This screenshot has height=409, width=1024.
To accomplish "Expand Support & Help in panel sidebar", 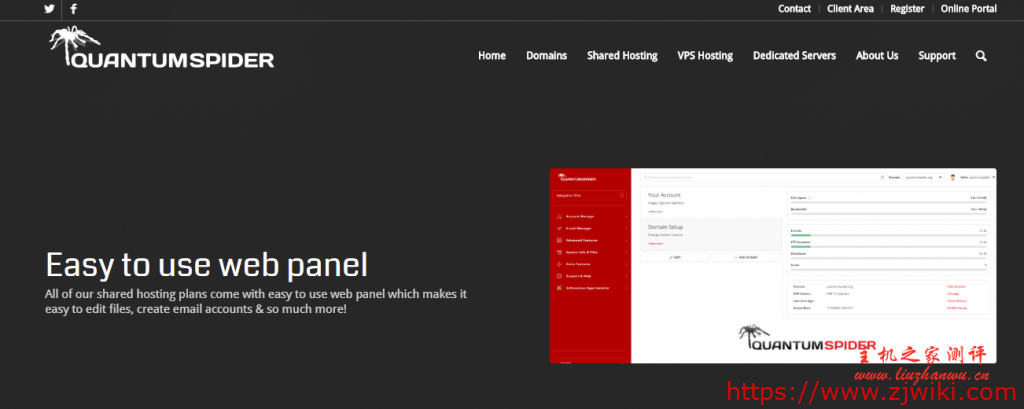I will [x=590, y=276].
